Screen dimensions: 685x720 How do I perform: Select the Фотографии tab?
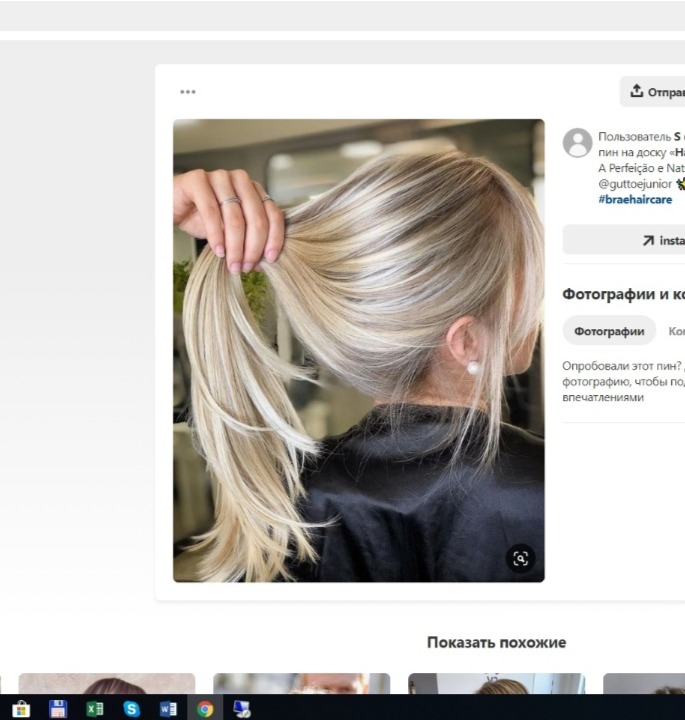coord(609,331)
